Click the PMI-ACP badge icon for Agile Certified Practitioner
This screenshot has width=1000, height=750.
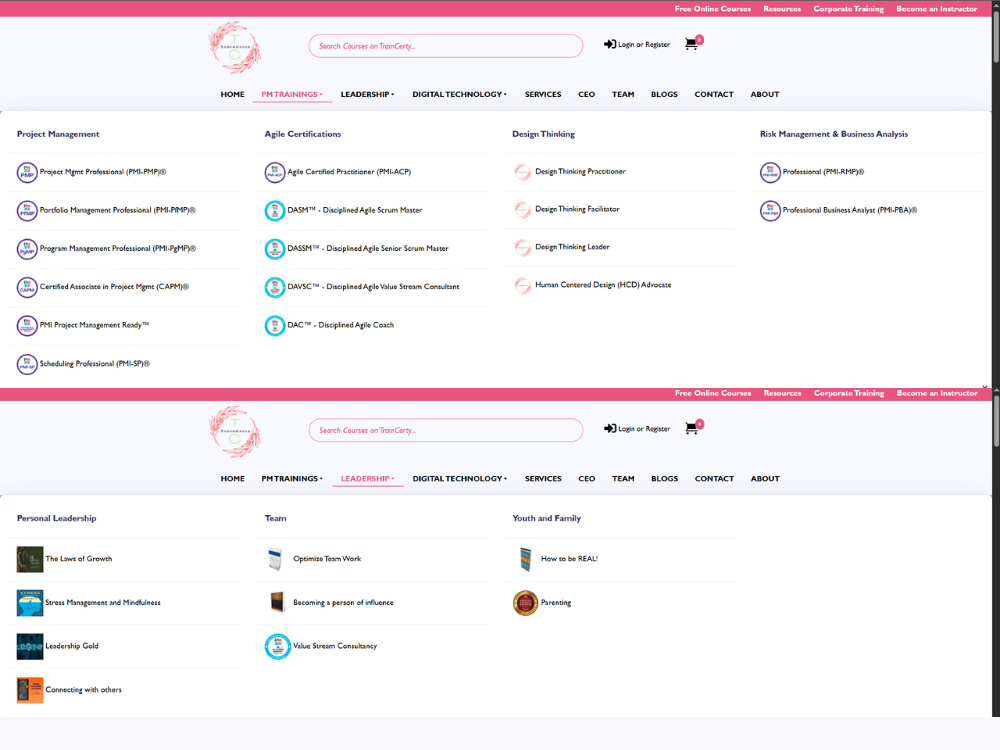coord(274,172)
